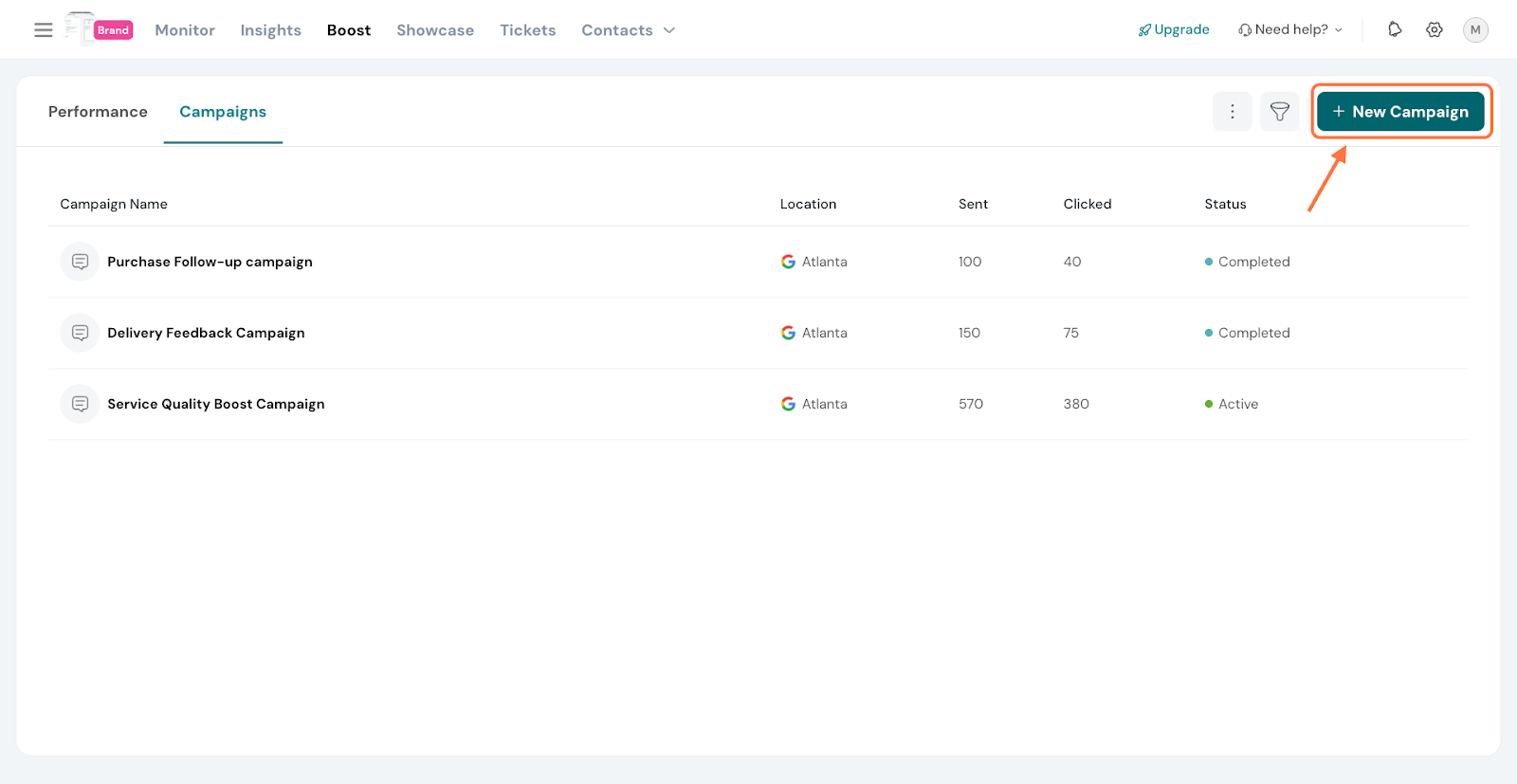Expand the Need help? dropdown

[x=1290, y=29]
